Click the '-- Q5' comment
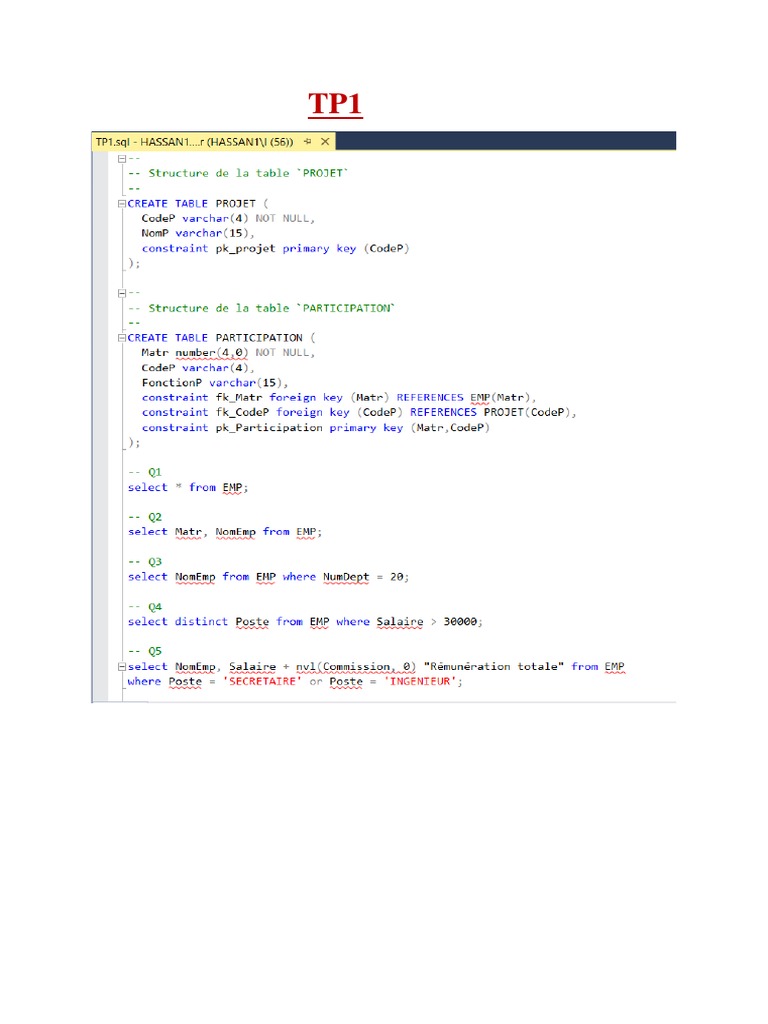The height and width of the screenshot is (1024, 768). point(145,652)
